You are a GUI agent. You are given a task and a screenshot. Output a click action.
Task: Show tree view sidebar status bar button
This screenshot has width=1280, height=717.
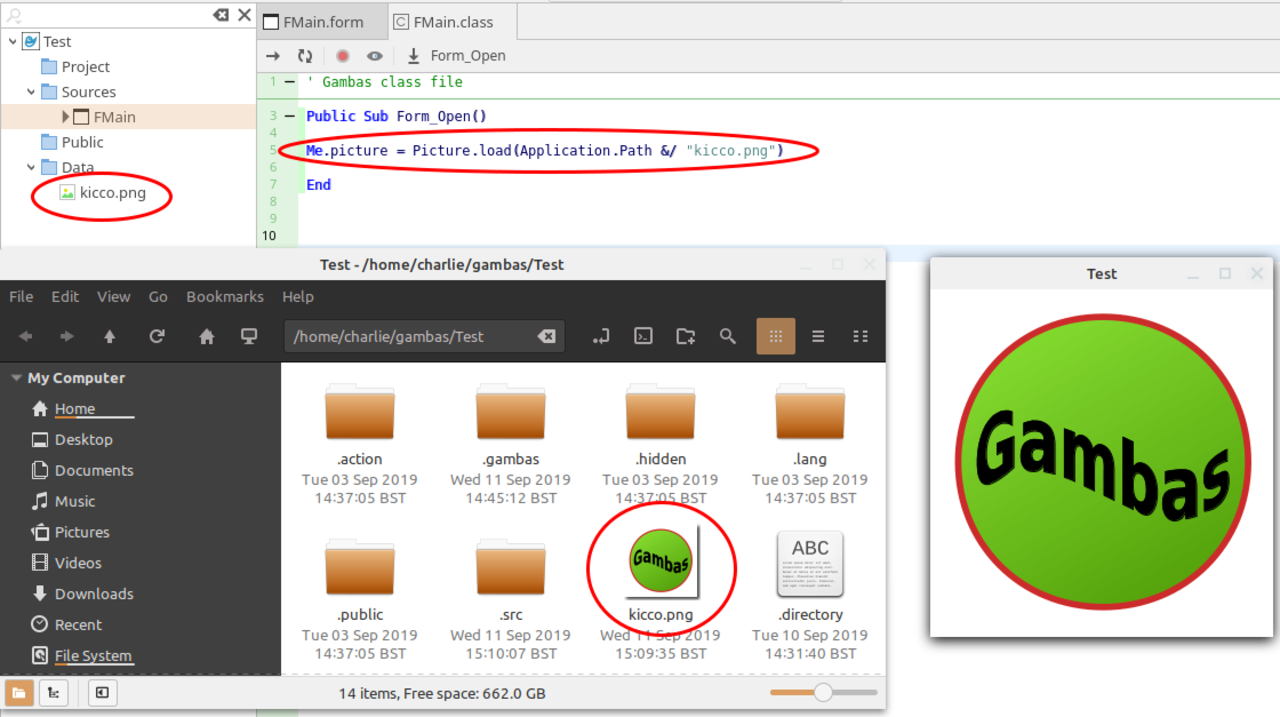click(x=53, y=693)
